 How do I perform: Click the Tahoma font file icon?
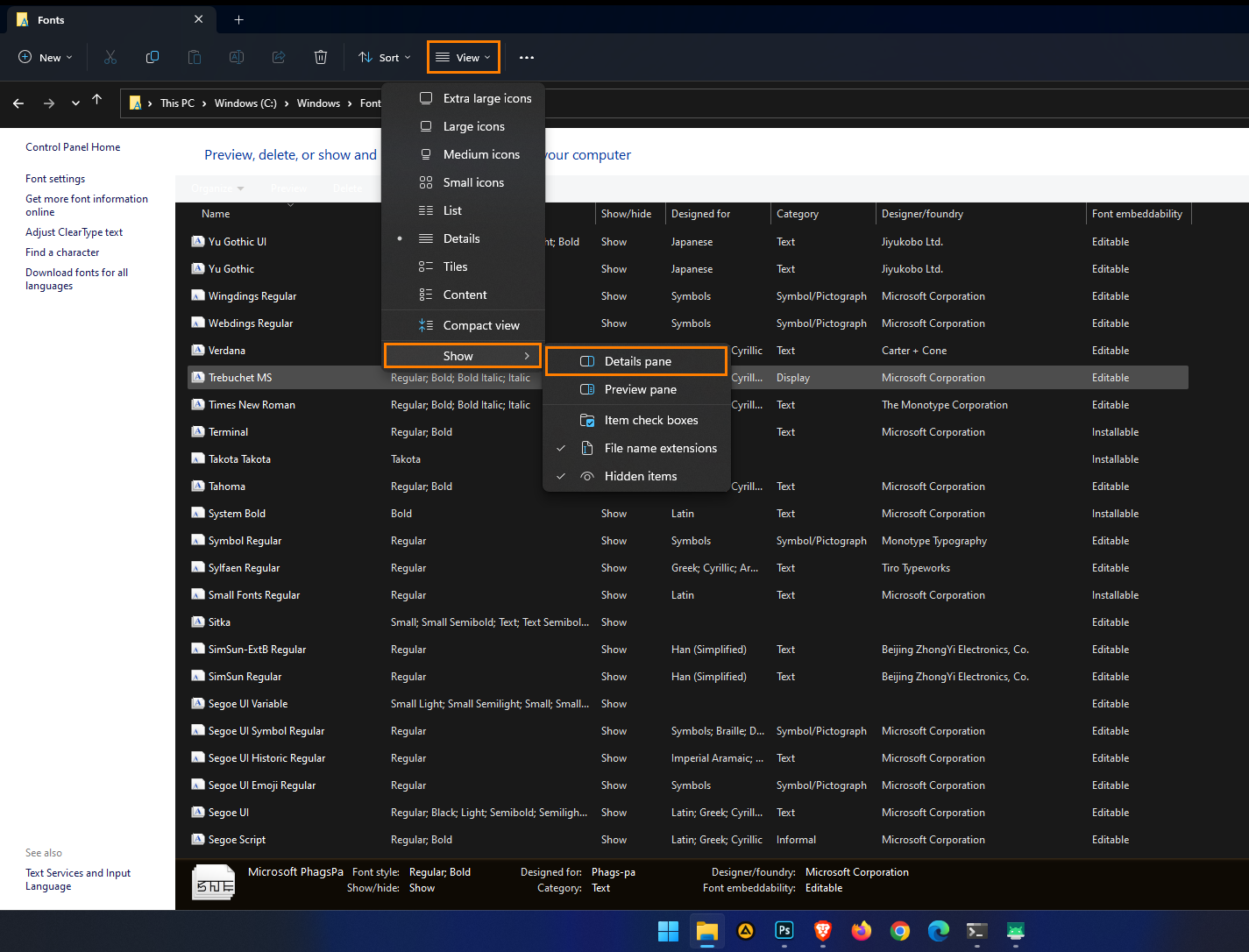198,486
